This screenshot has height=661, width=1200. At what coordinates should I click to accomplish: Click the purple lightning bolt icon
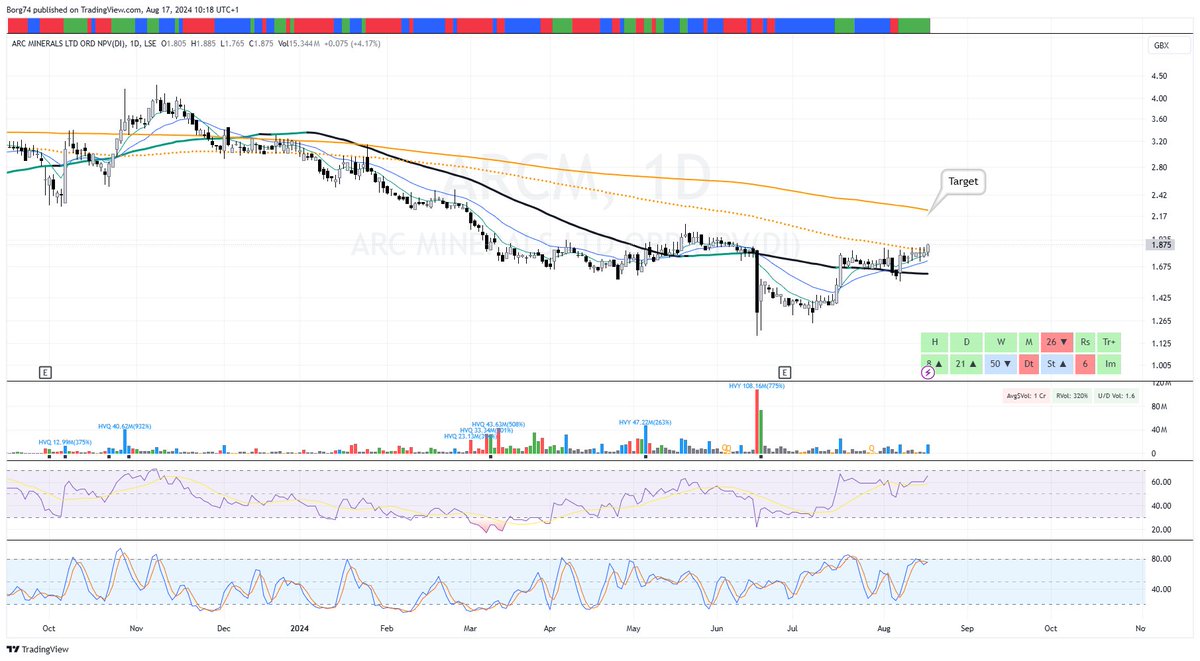pos(928,372)
